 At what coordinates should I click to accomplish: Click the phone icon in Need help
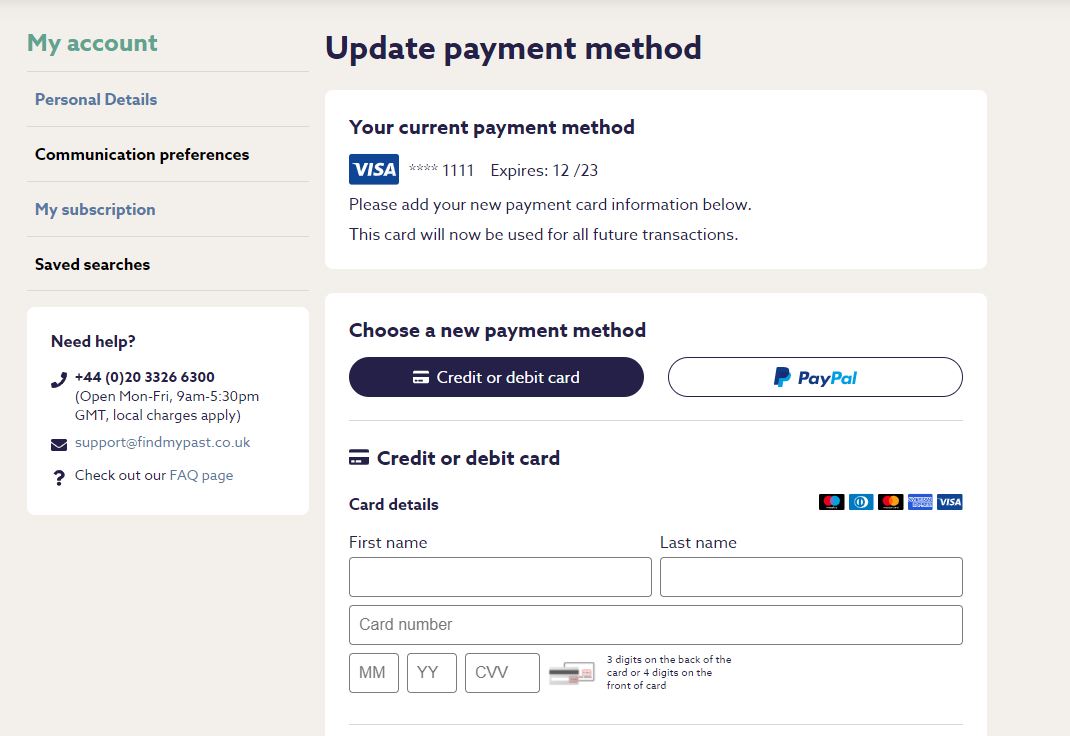click(x=59, y=380)
